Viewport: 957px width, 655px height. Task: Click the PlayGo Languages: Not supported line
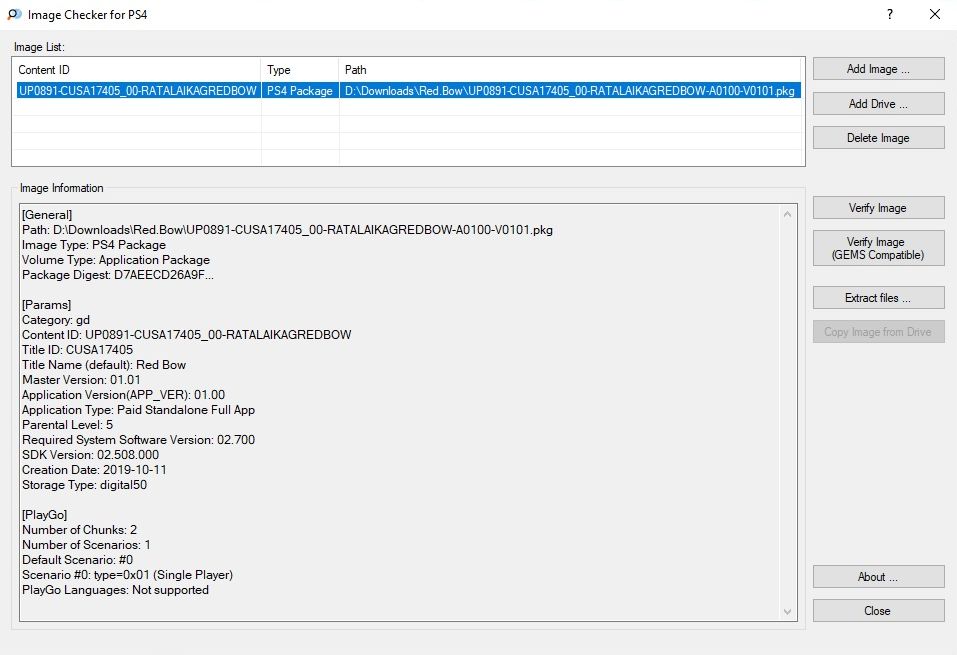click(115, 590)
